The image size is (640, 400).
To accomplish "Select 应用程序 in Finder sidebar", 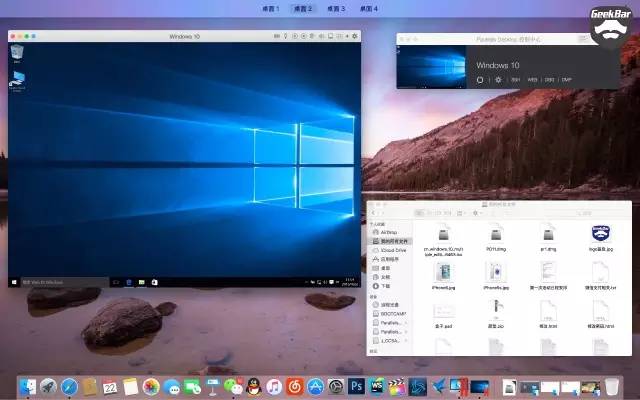I will (387, 259).
